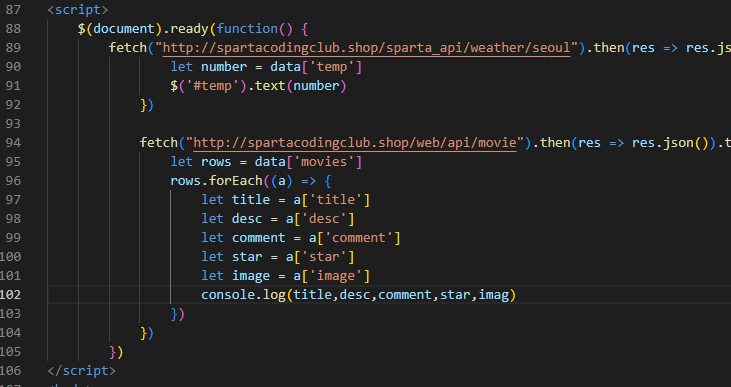
Task: Click 'let desc = a['desc']' line
Action: (278, 219)
